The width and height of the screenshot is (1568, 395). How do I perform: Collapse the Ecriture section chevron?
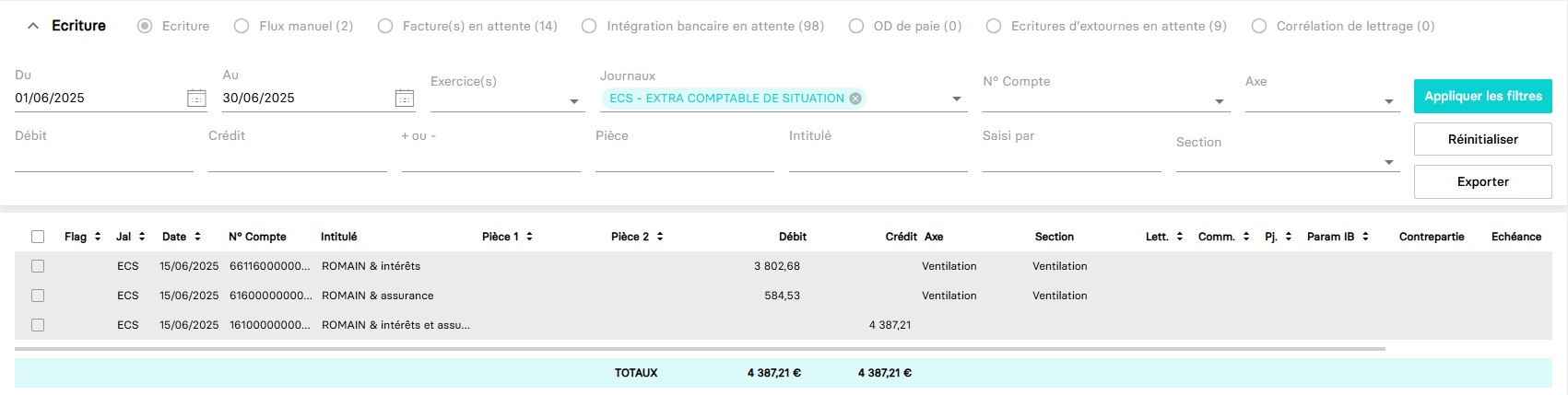33,26
